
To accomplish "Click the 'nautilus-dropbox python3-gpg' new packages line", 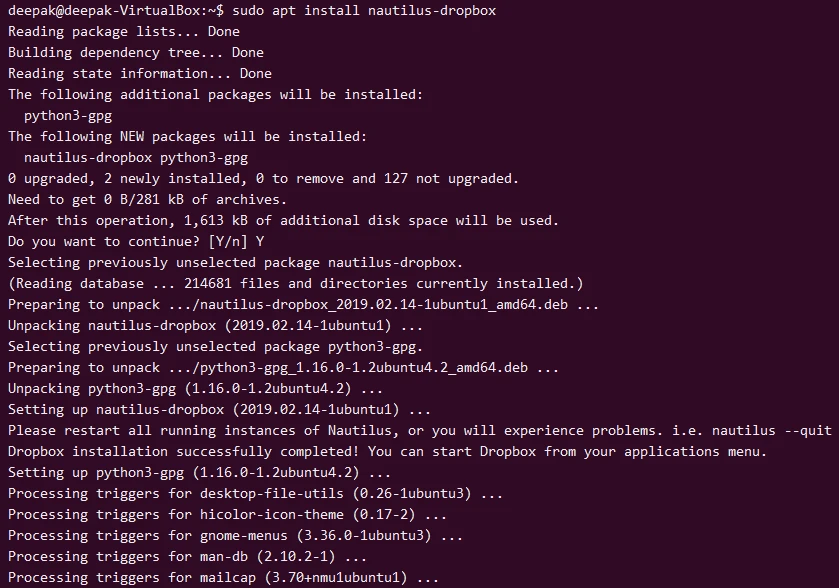I will [136, 157].
